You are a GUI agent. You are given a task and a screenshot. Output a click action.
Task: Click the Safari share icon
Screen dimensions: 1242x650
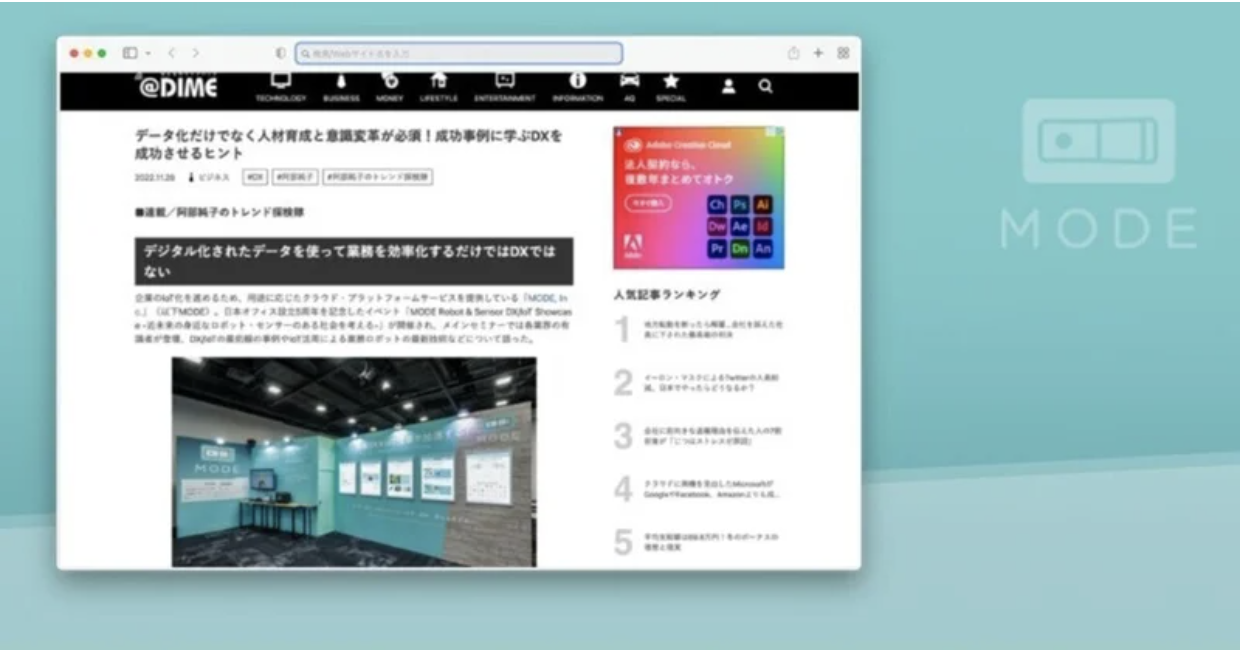(794, 53)
